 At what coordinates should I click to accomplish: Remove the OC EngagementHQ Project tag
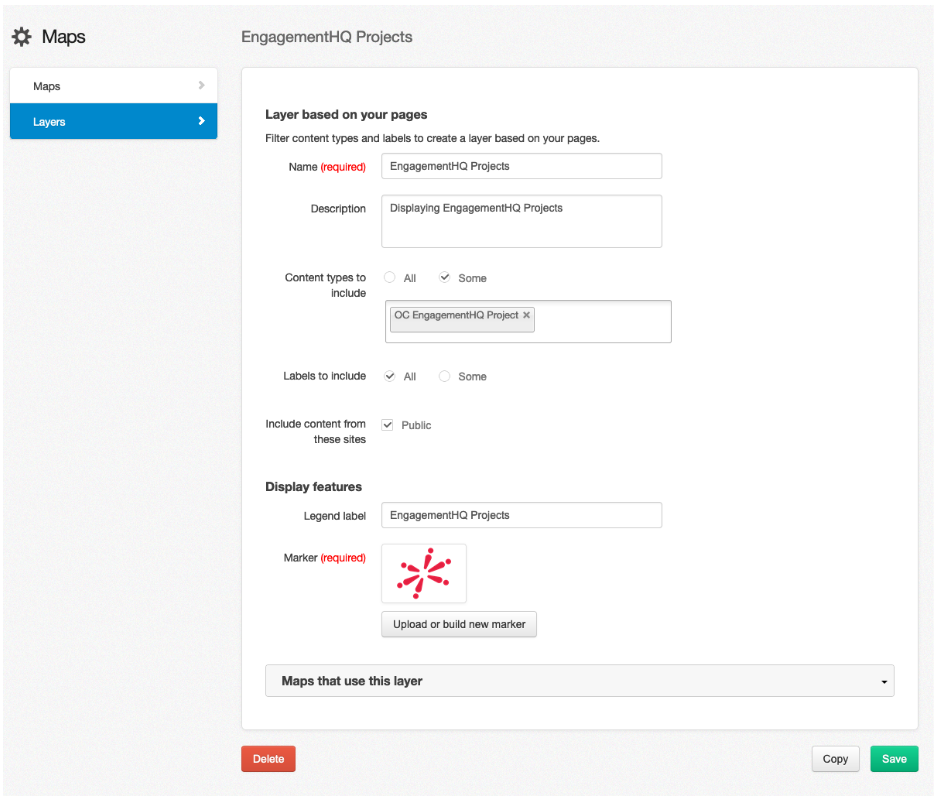pos(526,315)
